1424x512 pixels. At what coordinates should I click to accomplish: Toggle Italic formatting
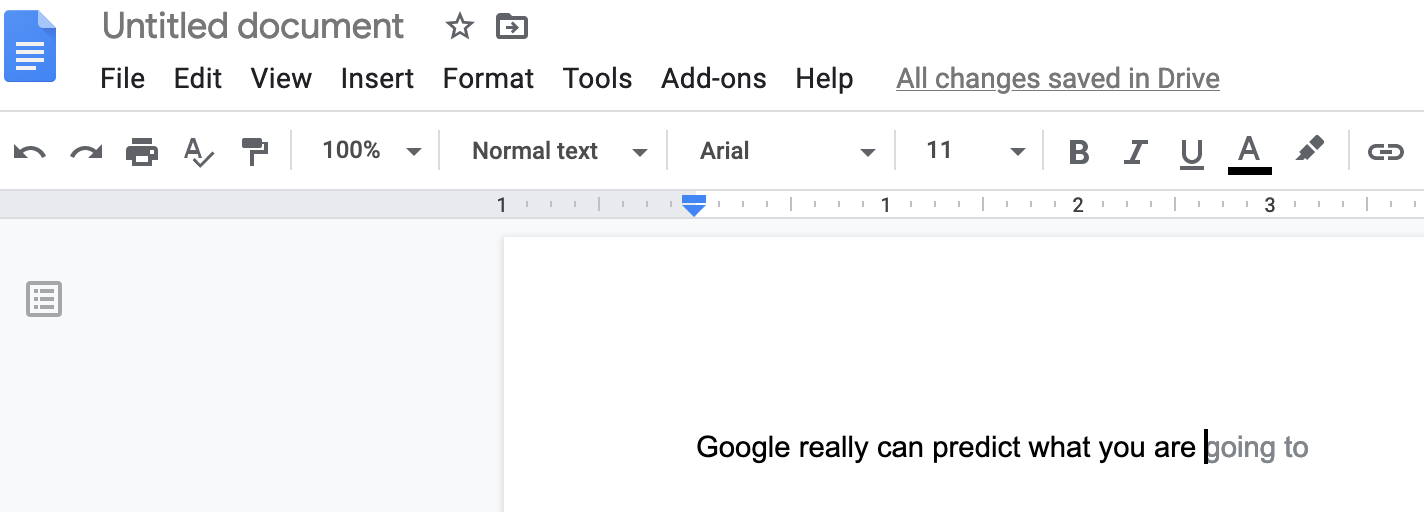click(1134, 152)
